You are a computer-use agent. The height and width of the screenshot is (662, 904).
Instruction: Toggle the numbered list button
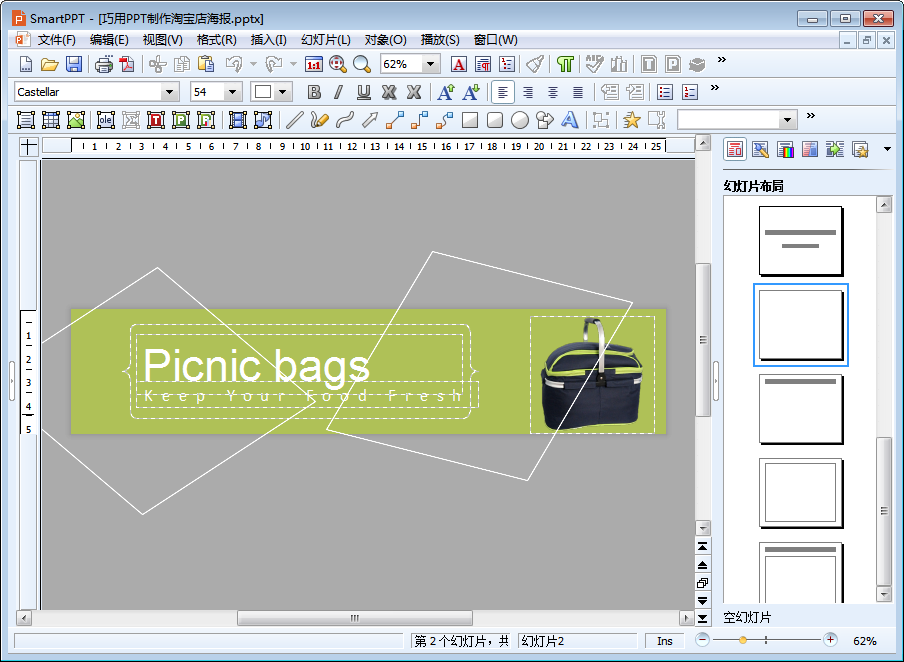click(690, 92)
